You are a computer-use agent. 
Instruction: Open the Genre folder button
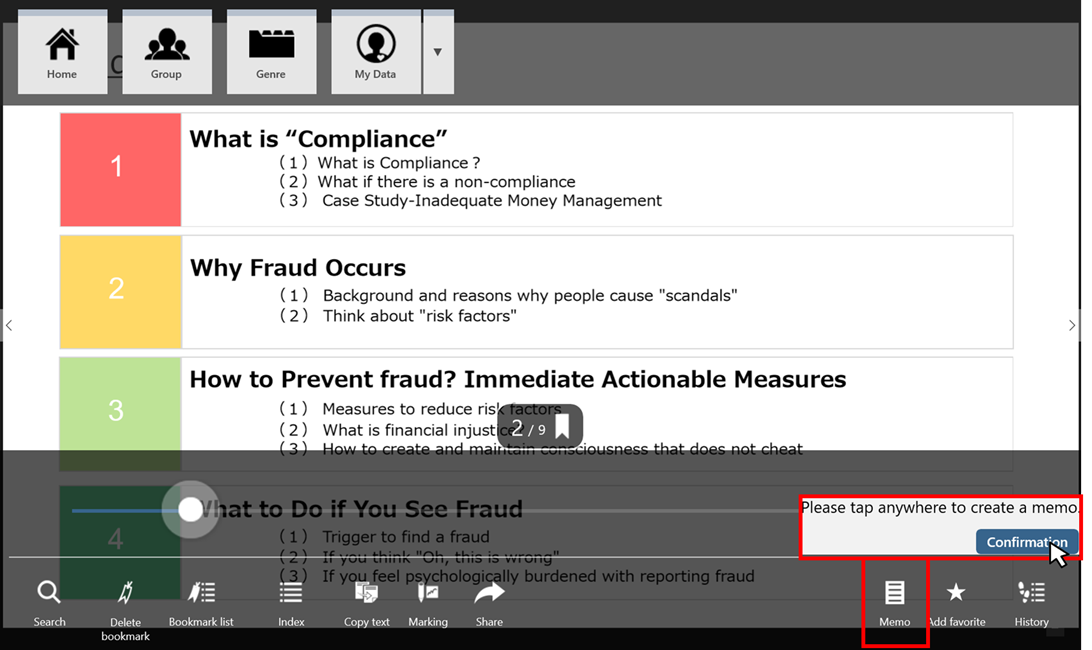[272, 52]
